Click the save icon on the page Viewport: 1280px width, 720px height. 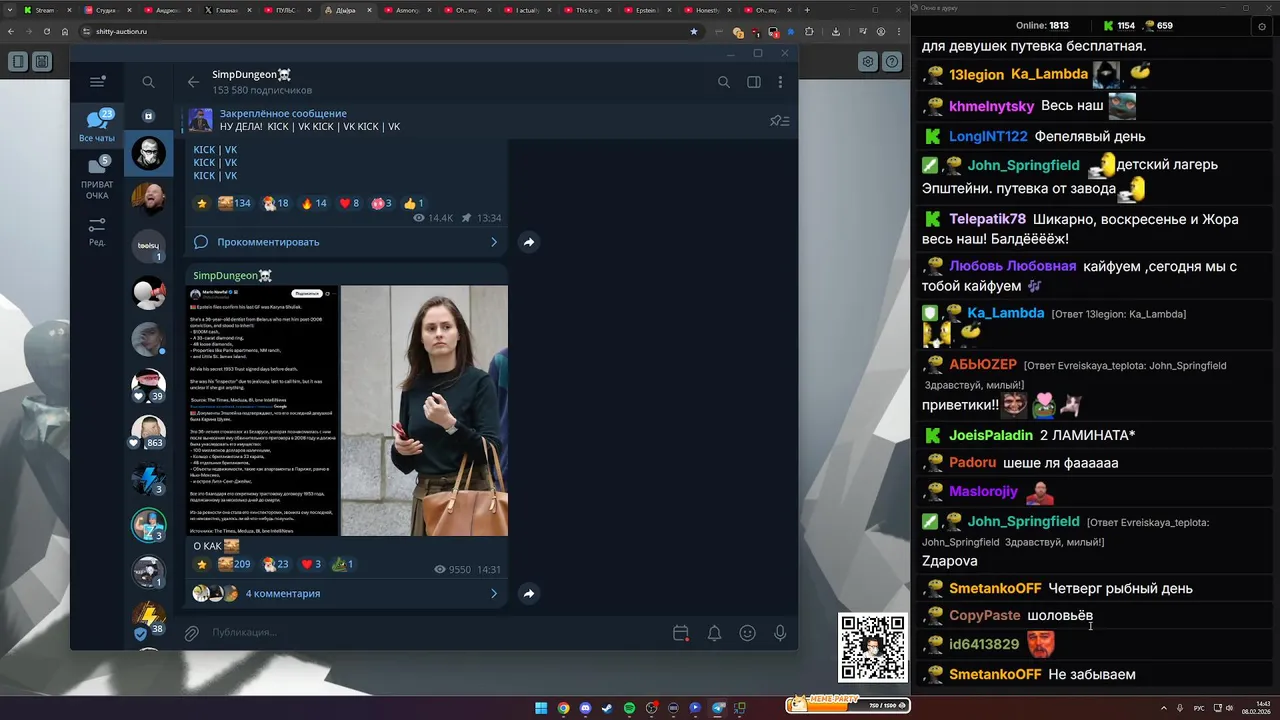[x=42, y=62]
